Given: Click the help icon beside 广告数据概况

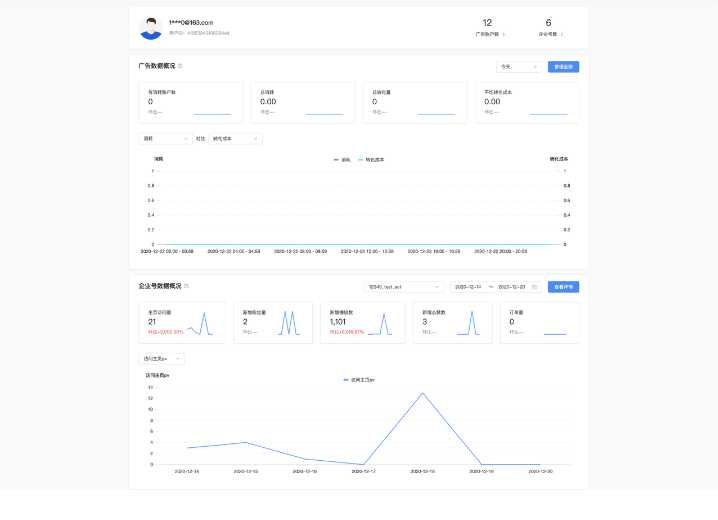Looking at the screenshot, I should click(180, 66).
